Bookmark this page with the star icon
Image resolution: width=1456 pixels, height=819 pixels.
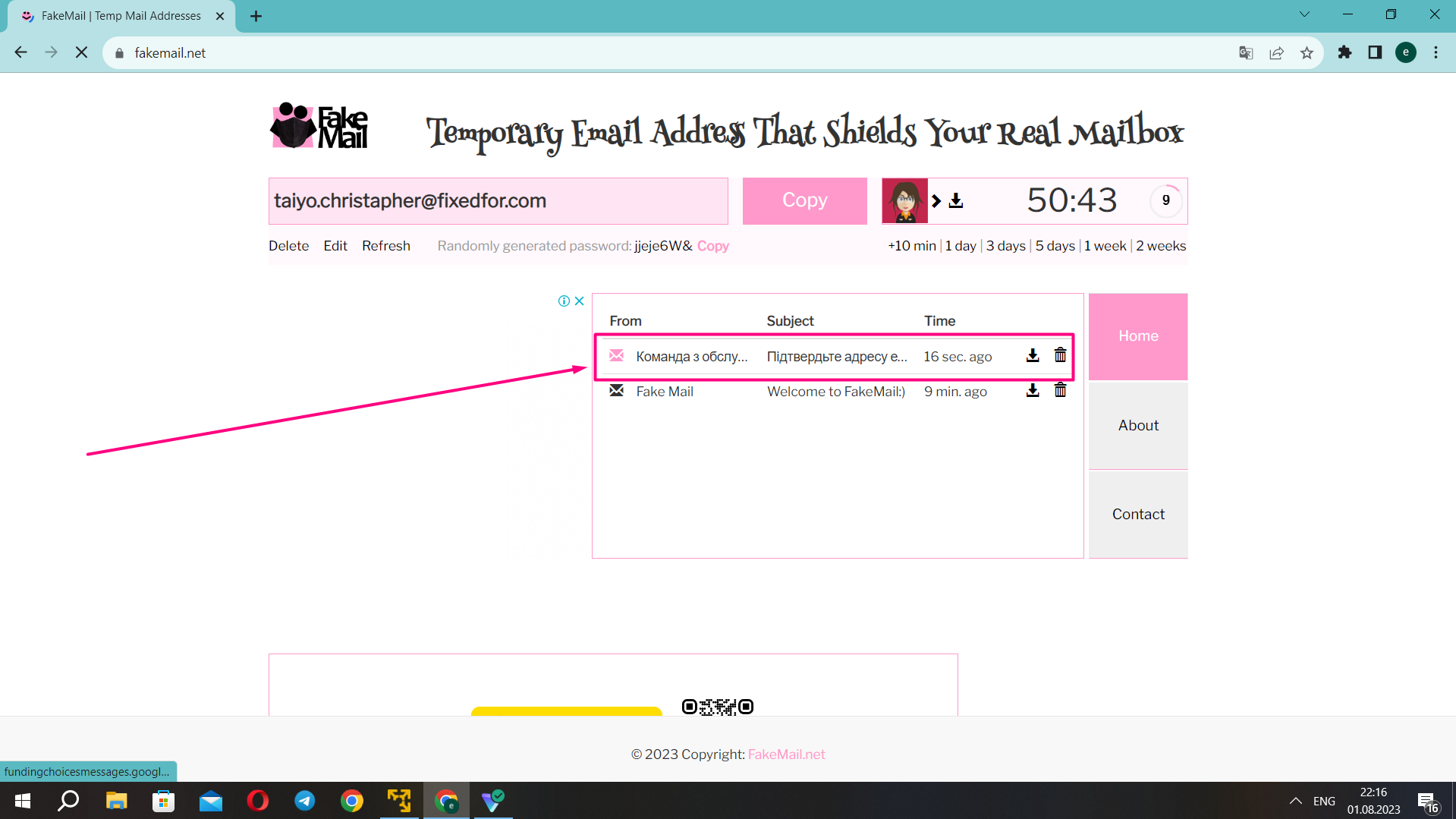(1307, 53)
